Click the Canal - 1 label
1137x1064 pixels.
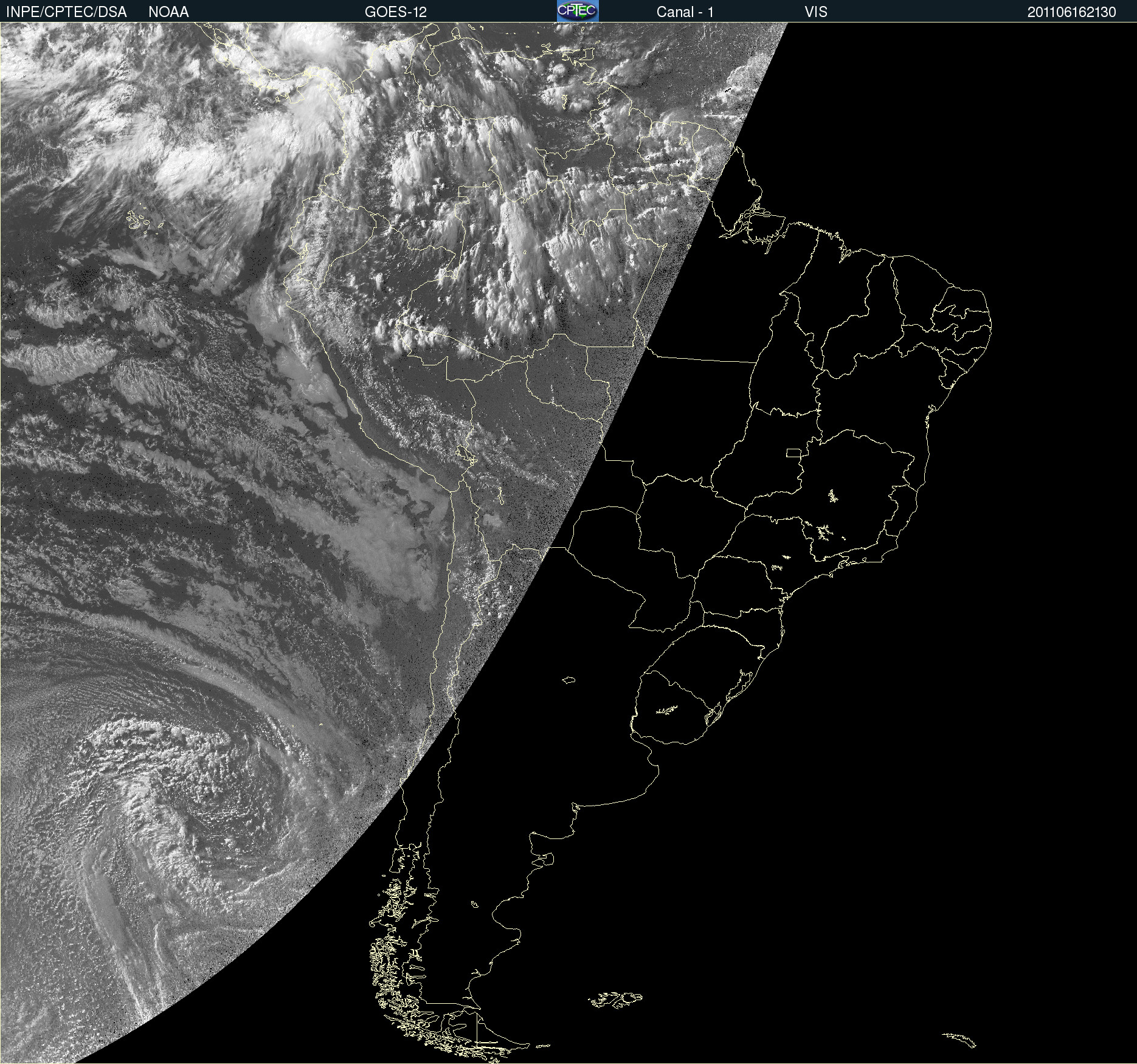pyautogui.click(x=685, y=12)
